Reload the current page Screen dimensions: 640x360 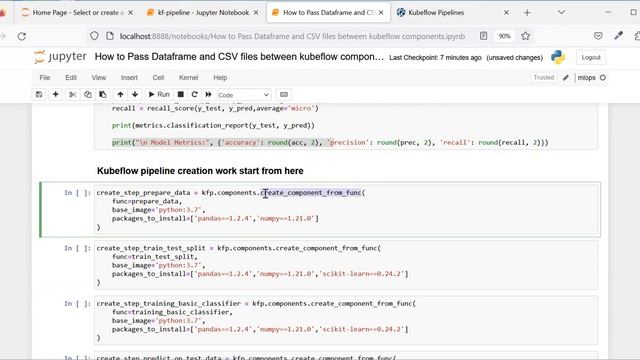pos(22,36)
